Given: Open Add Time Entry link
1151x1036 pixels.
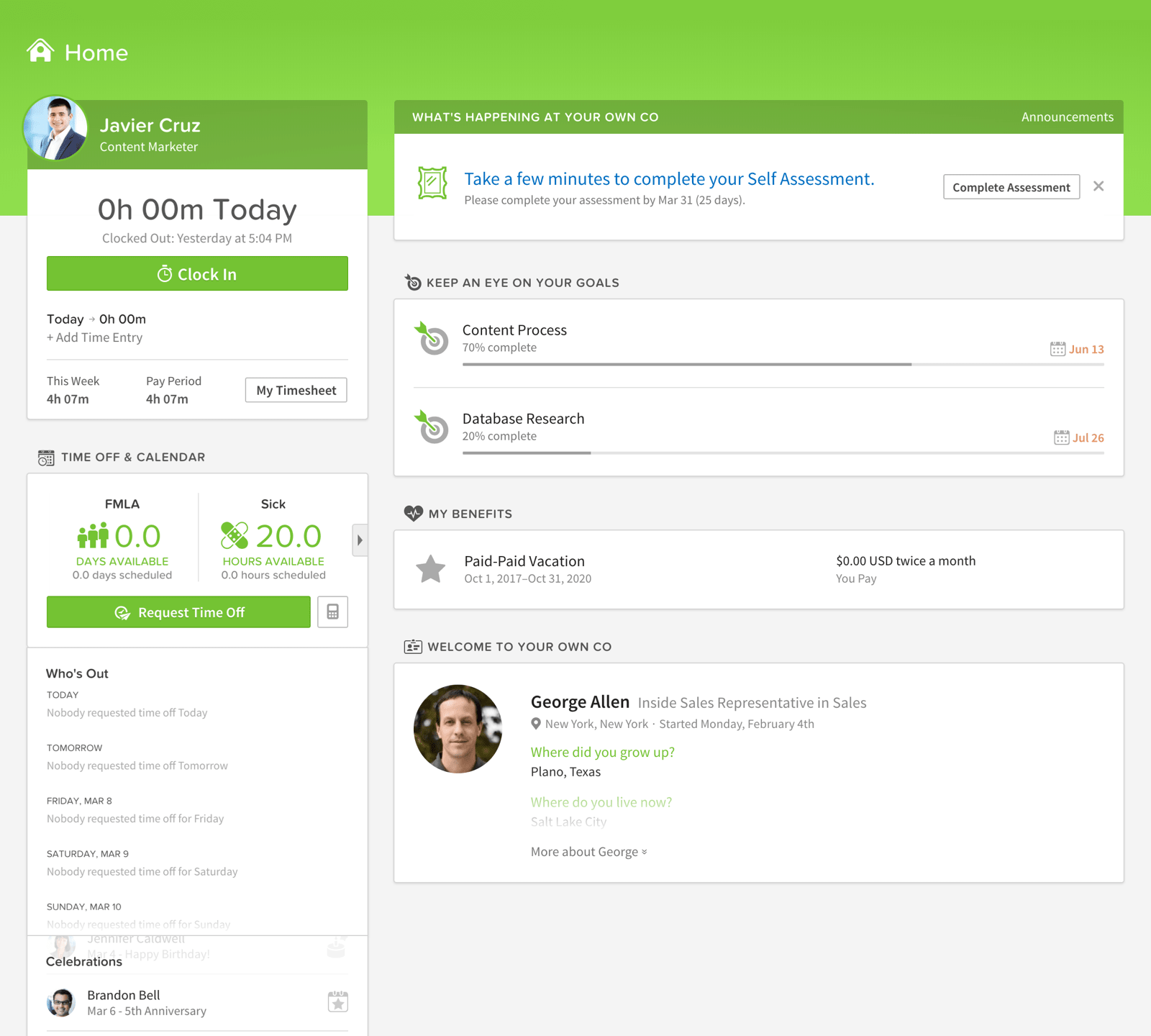Looking at the screenshot, I should (94, 337).
